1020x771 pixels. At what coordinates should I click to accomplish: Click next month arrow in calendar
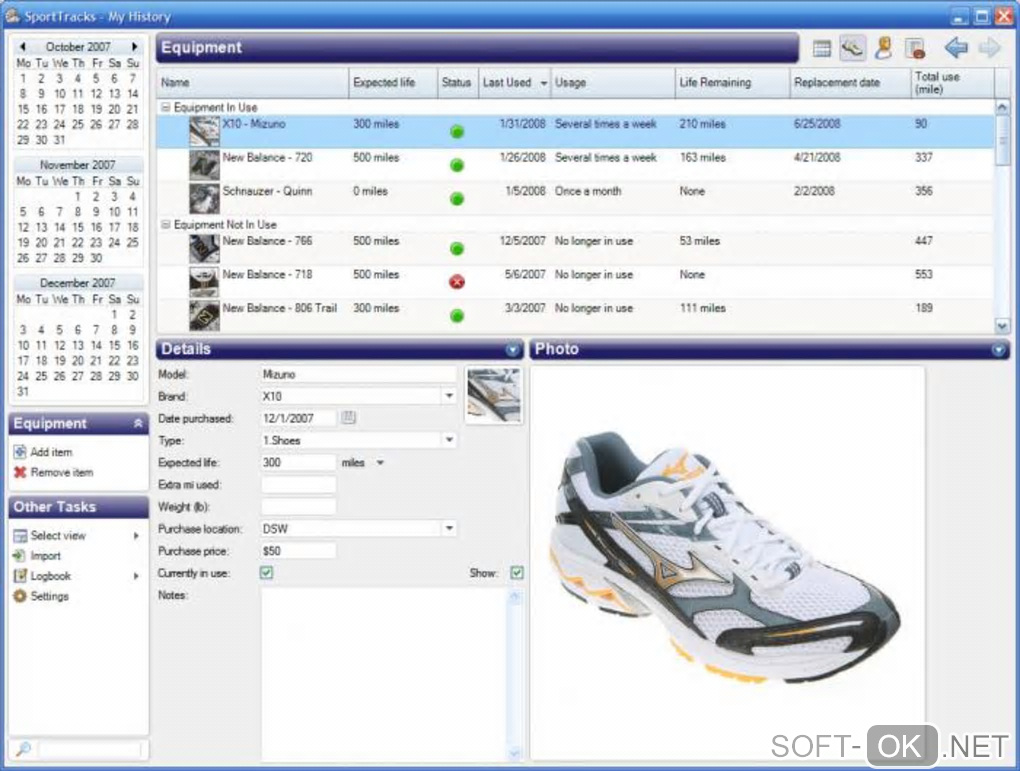tap(134, 47)
